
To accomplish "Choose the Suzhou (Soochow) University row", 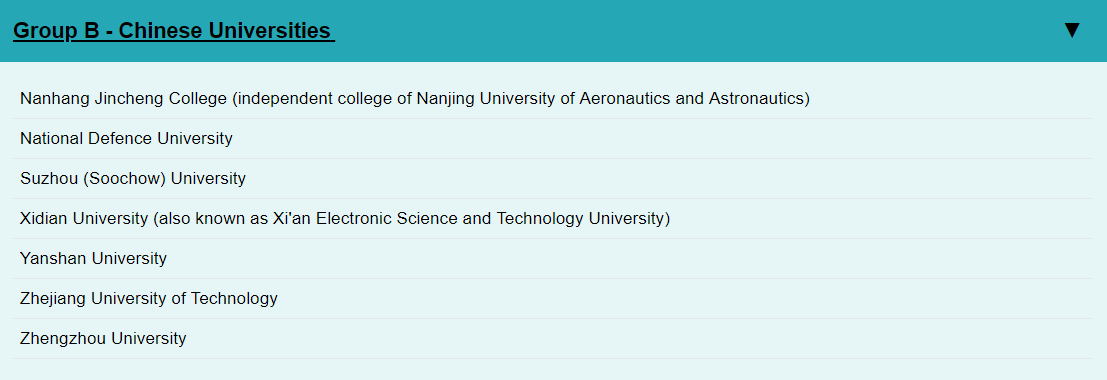I will click(x=552, y=179).
